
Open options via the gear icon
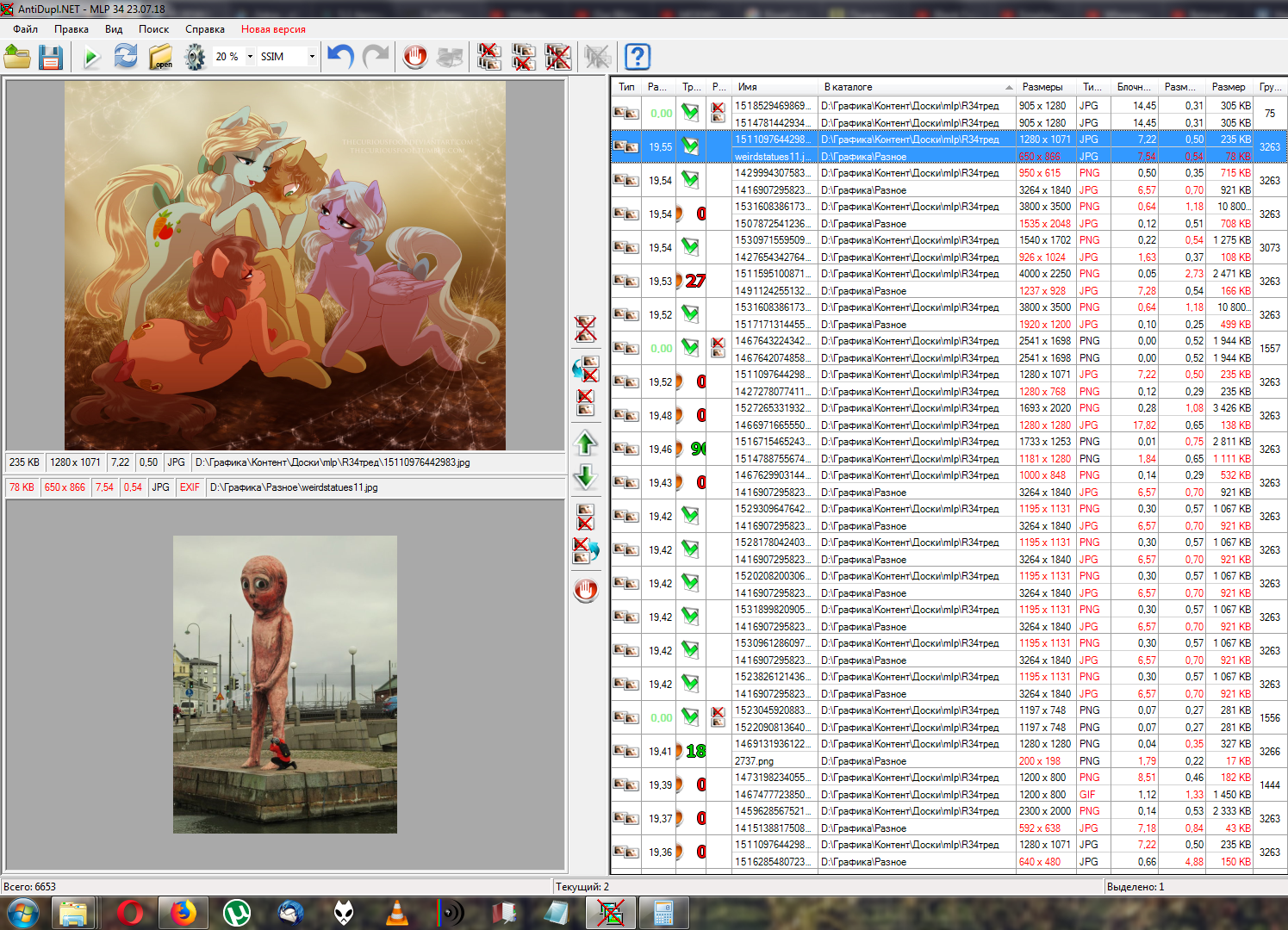tap(196, 57)
